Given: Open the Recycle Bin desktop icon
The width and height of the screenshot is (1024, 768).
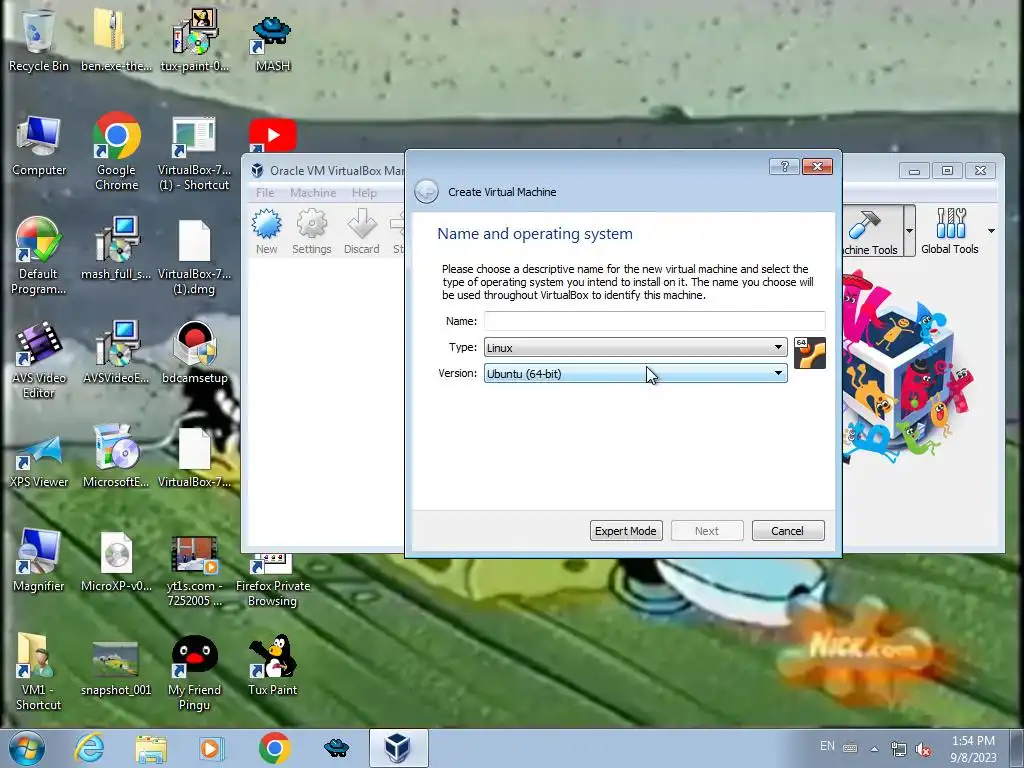Looking at the screenshot, I should (38, 39).
